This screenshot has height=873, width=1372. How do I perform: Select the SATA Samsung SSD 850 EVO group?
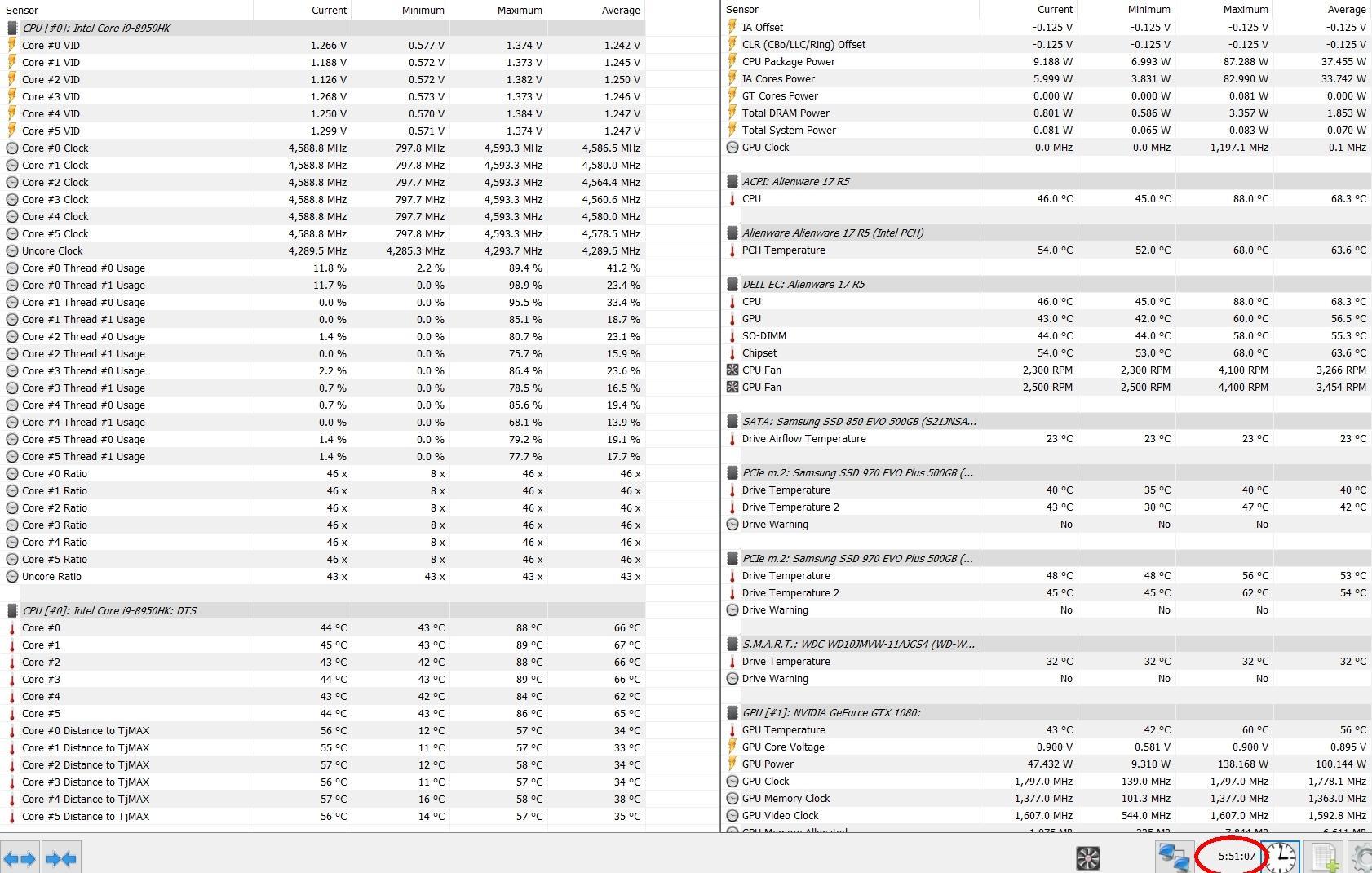click(x=858, y=422)
